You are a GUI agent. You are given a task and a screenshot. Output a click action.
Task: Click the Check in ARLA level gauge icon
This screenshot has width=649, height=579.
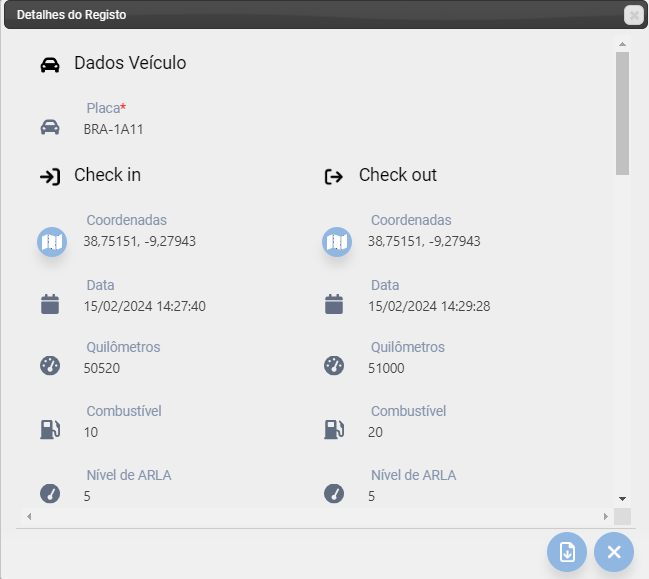pyautogui.click(x=50, y=494)
